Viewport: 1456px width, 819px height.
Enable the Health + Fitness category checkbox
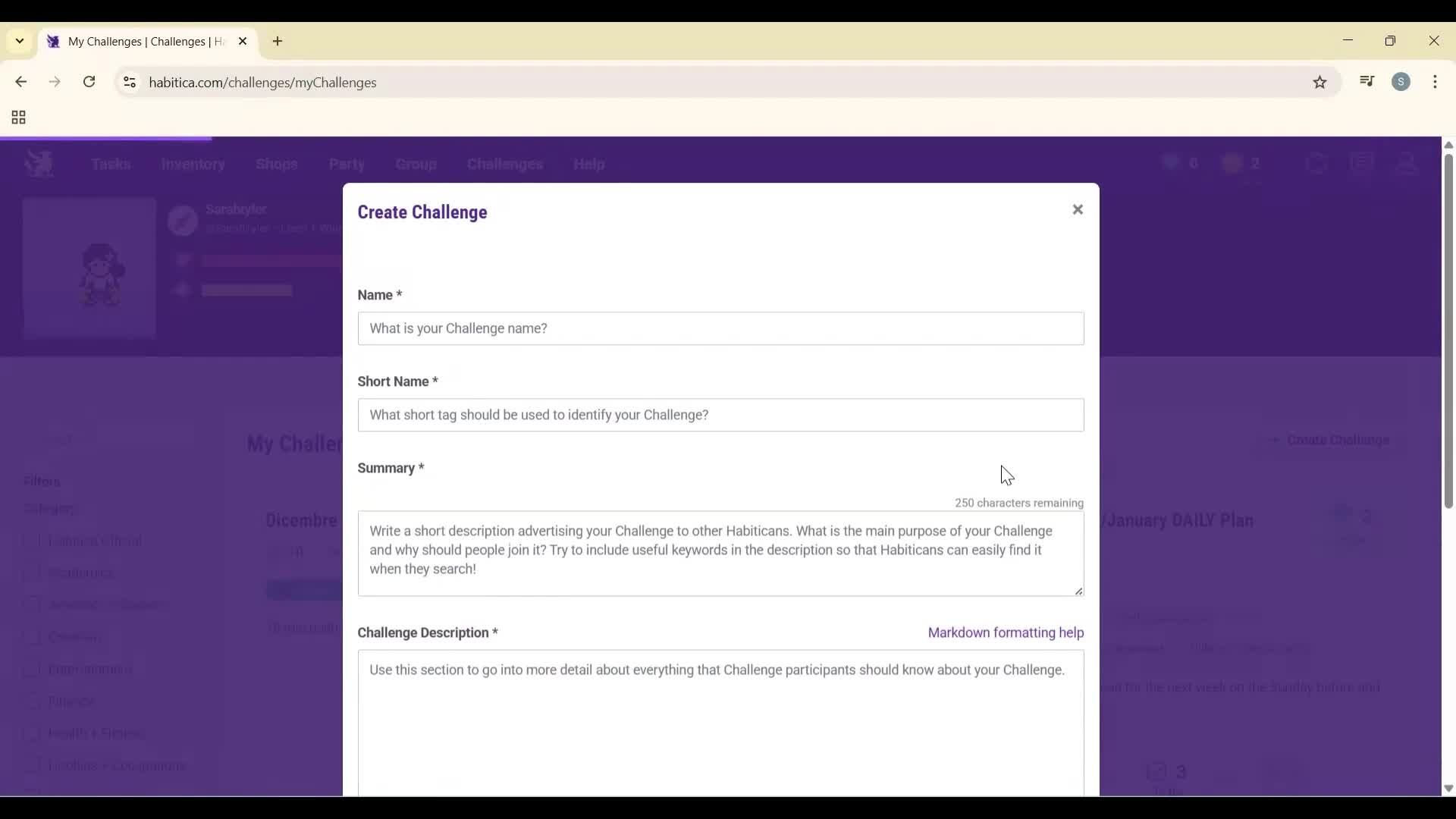pos(32,733)
